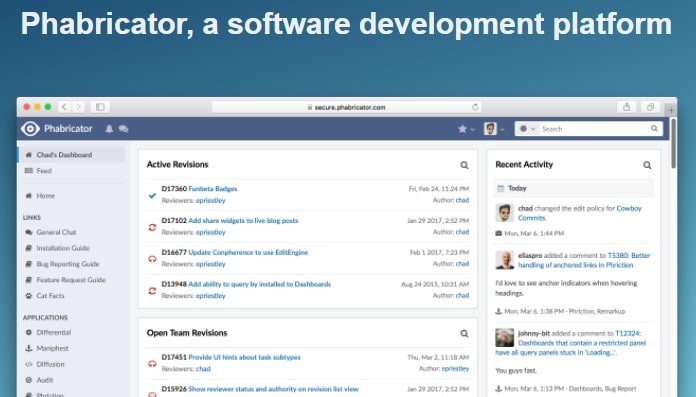Screen dimensions: 696x397
Task: Click 'Mon, Mar 6, 1:44 PM' timestamp
Action: (x=534, y=234)
